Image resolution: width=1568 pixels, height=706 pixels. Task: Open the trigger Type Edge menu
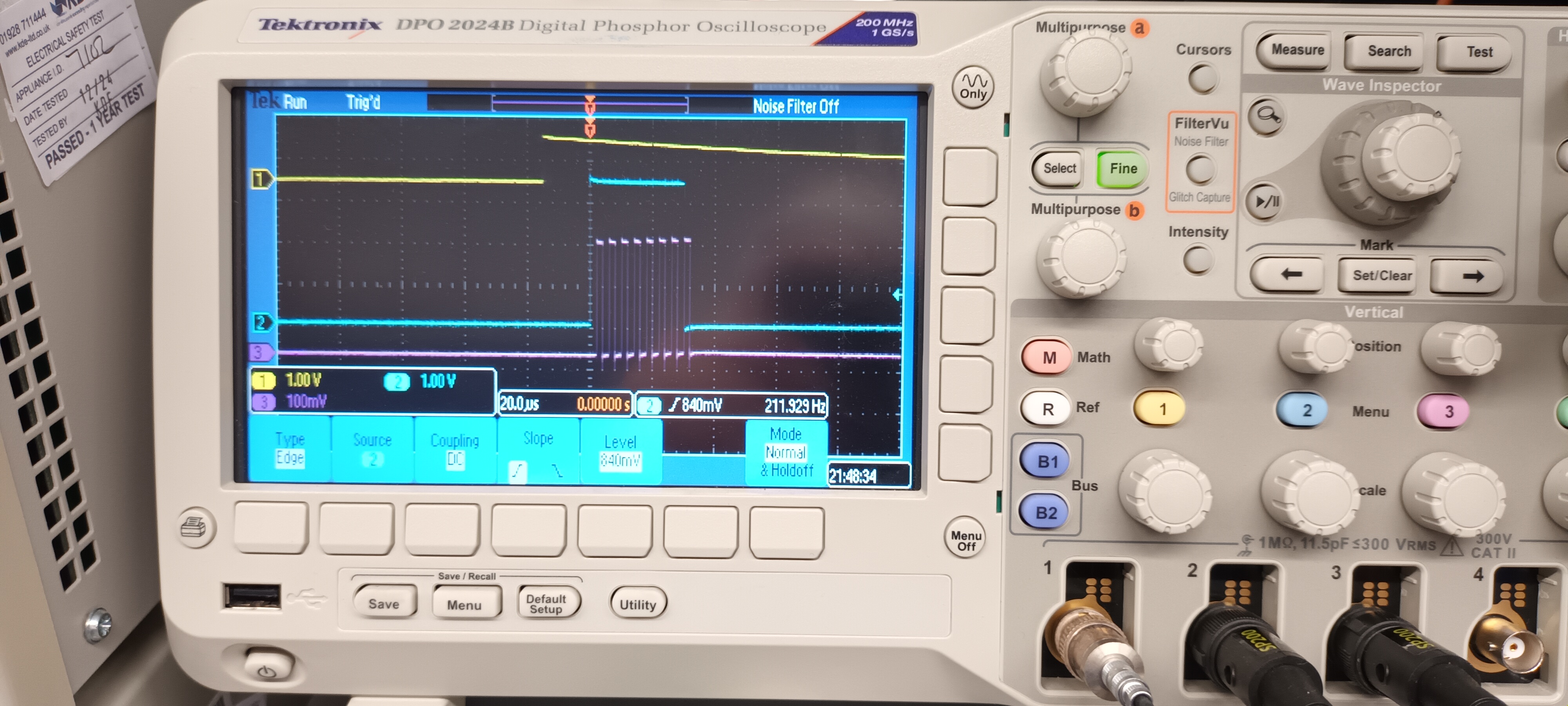(290, 449)
